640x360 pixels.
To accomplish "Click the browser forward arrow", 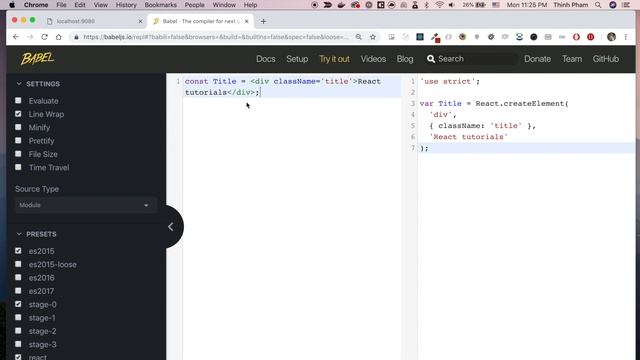I will coord(30,37).
